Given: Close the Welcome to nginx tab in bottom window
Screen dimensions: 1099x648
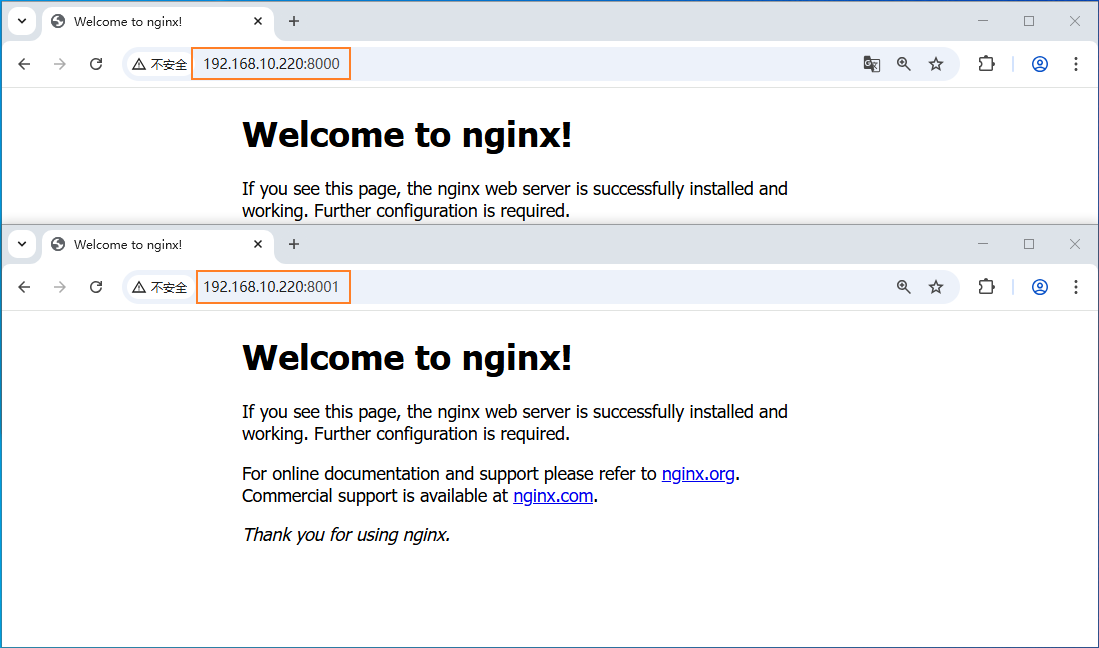Looking at the screenshot, I should click(x=258, y=244).
